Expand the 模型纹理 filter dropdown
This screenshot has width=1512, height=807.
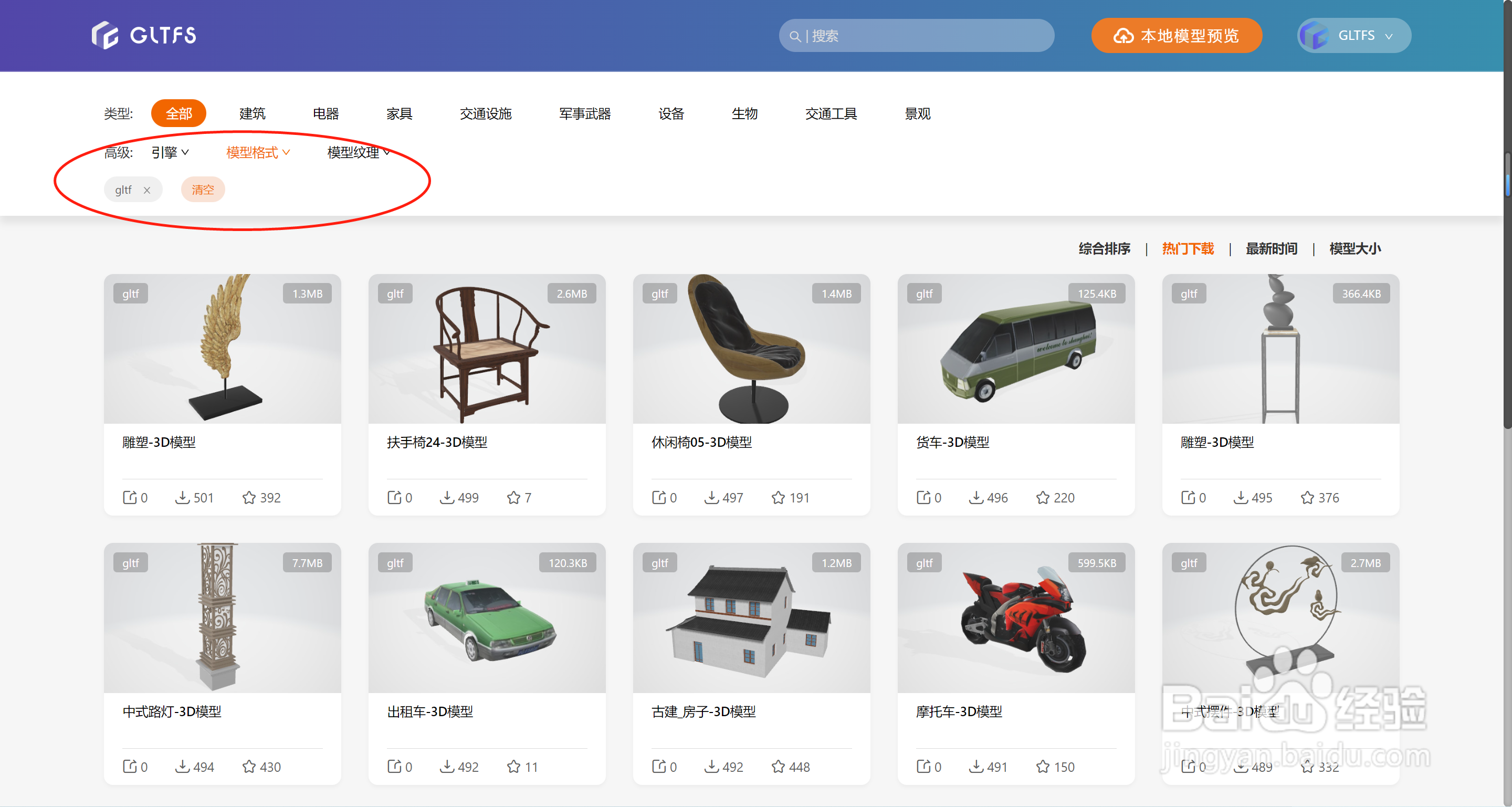357,152
